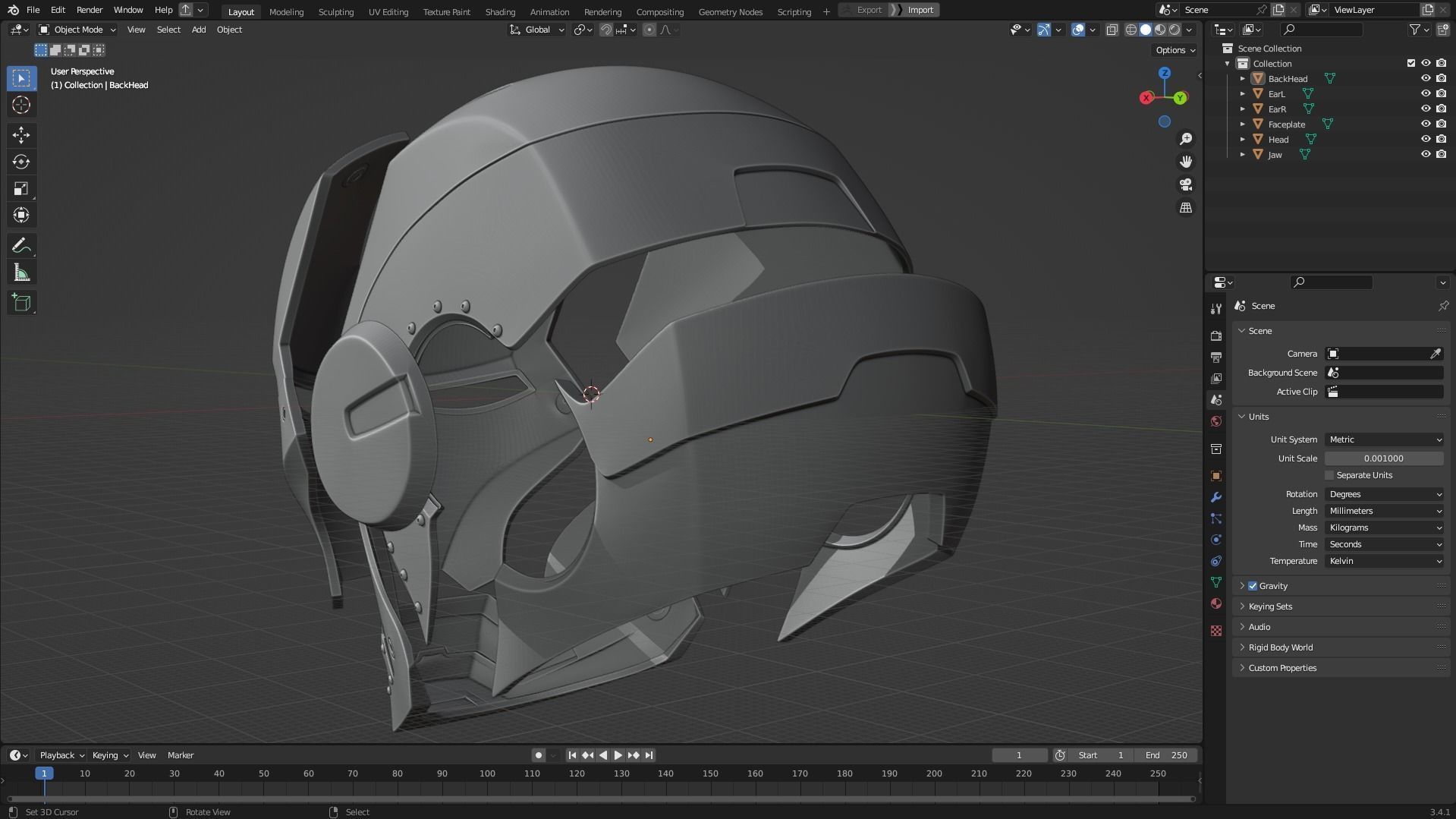Hide the BackHead object in viewport

pyautogui.click(x=1426, y=78)
